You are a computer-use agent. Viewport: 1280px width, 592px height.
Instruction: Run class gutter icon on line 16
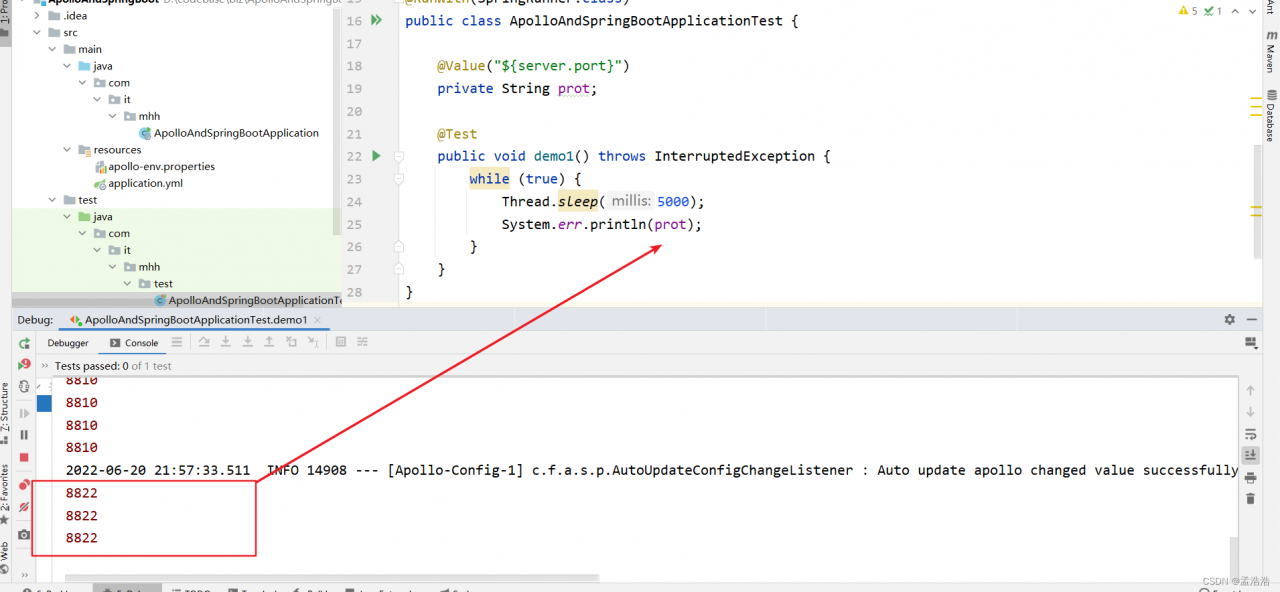pyautogui.click(x=377, y=20)
